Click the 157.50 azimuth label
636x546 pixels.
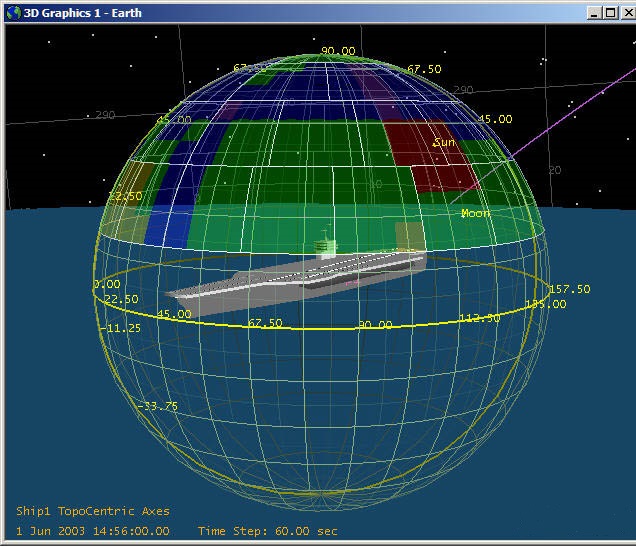click(x=569, y=289)
